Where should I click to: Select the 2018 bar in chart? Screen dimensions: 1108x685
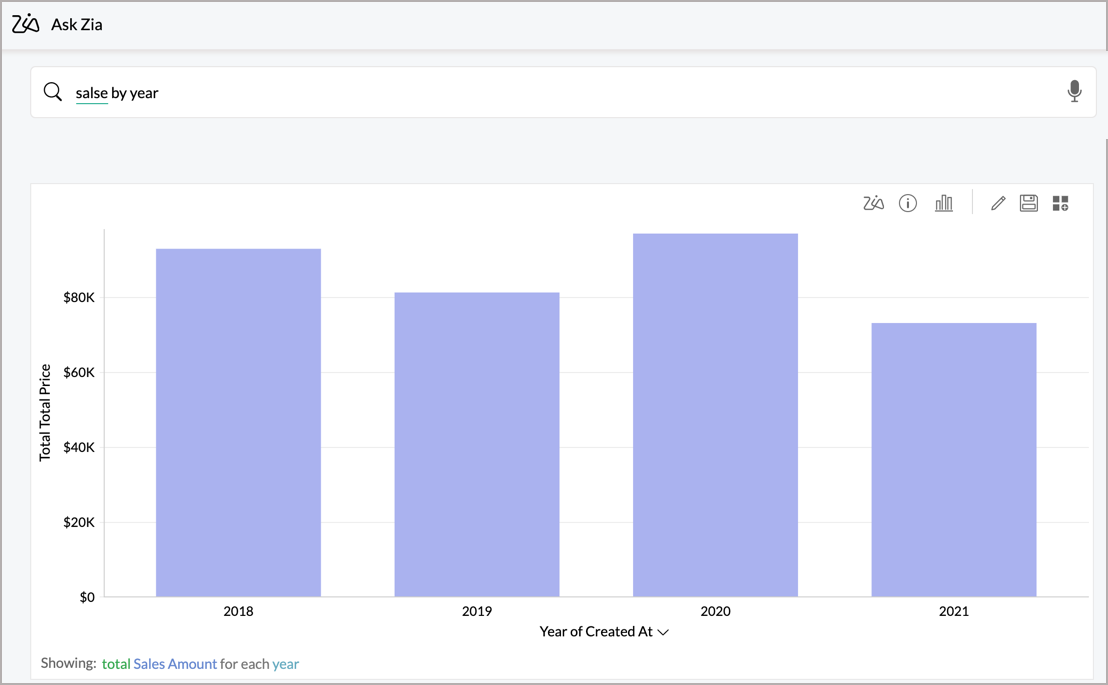[x=238, y=422]
